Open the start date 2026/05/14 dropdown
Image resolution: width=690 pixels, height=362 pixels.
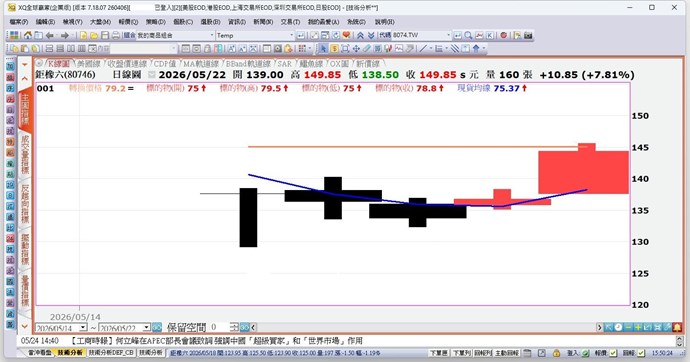[x=83, y=328]
